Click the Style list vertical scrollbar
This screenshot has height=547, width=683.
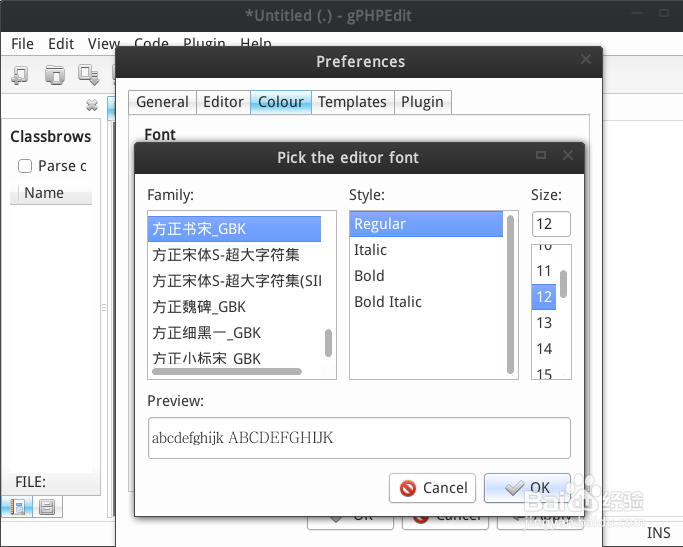[x=511, y=294]
